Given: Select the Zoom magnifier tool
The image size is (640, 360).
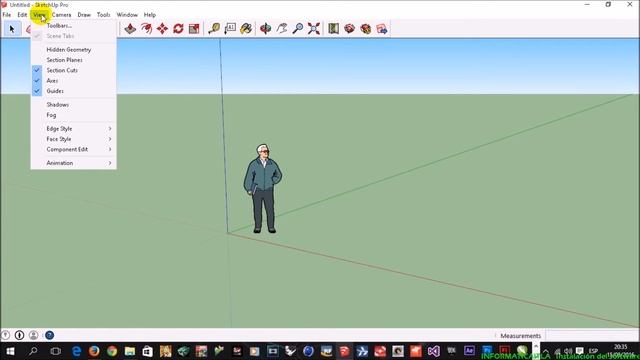Looking at the screenshot, I should point(298,29).
